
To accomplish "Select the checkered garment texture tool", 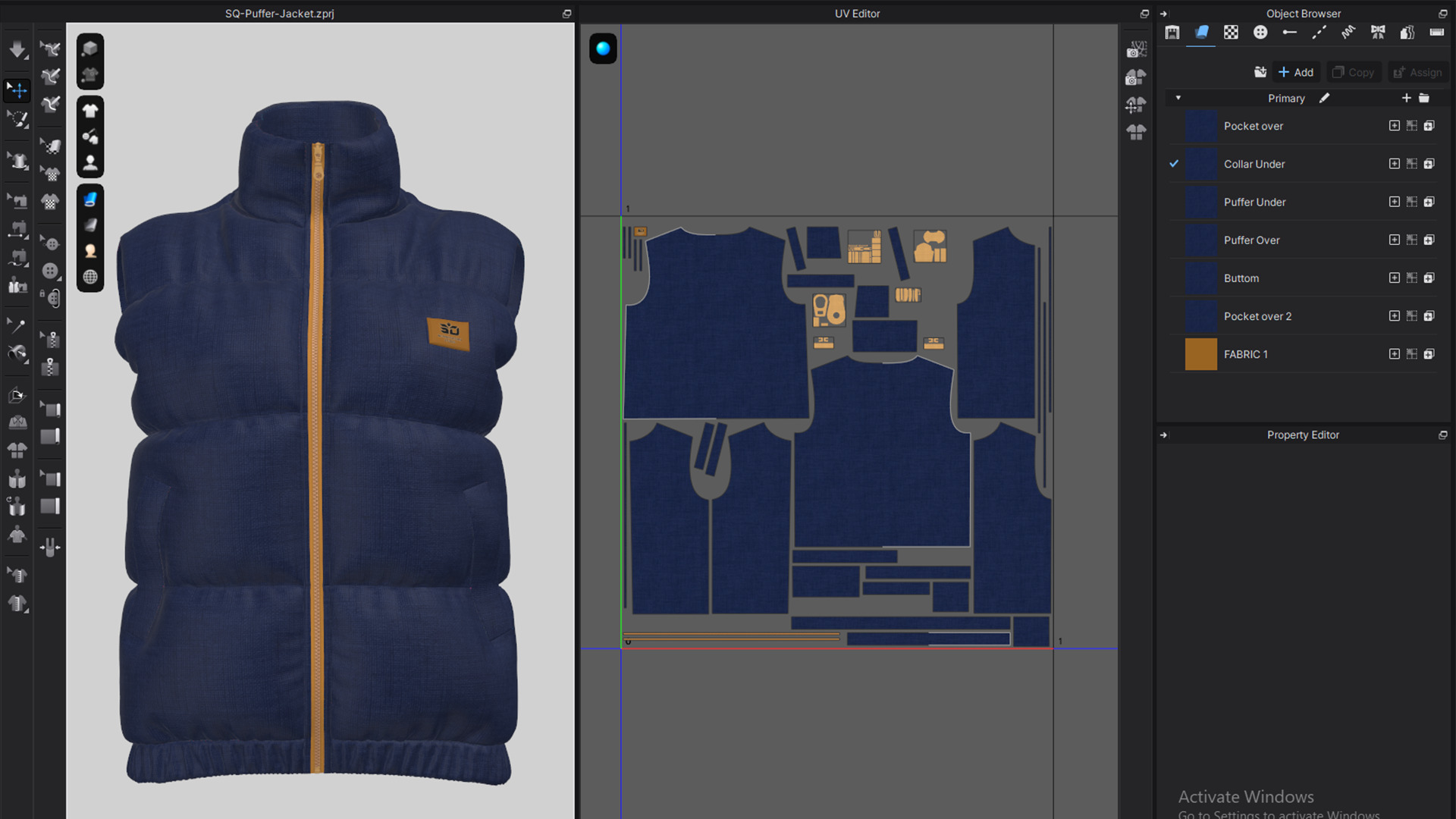I will point(50,202).
